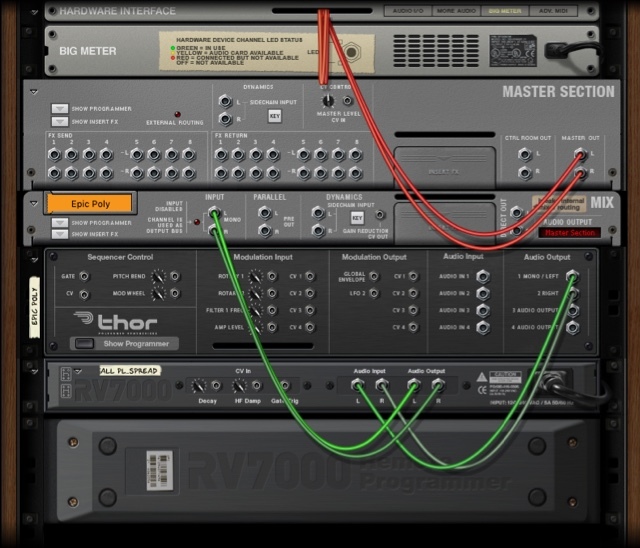Viewport: 640px width, 548px height.
Task: Expand RV7000 Remote Programmer arrow
Action: pos(78,371)
